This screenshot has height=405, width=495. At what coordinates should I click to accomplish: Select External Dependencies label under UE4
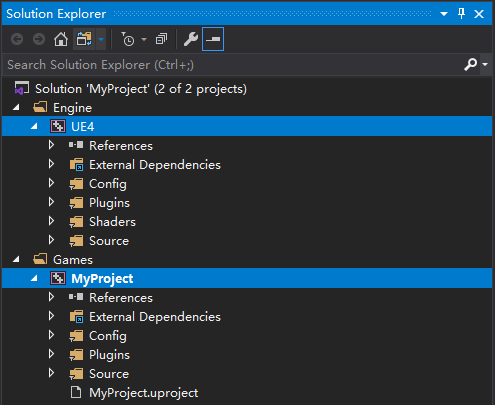pos(155,165)
